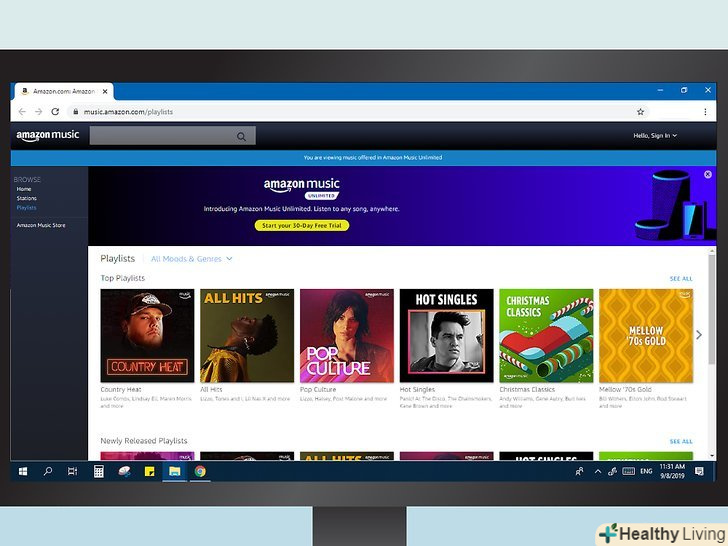Click the search magnifier icon in Amazon Music

[241, 136]
